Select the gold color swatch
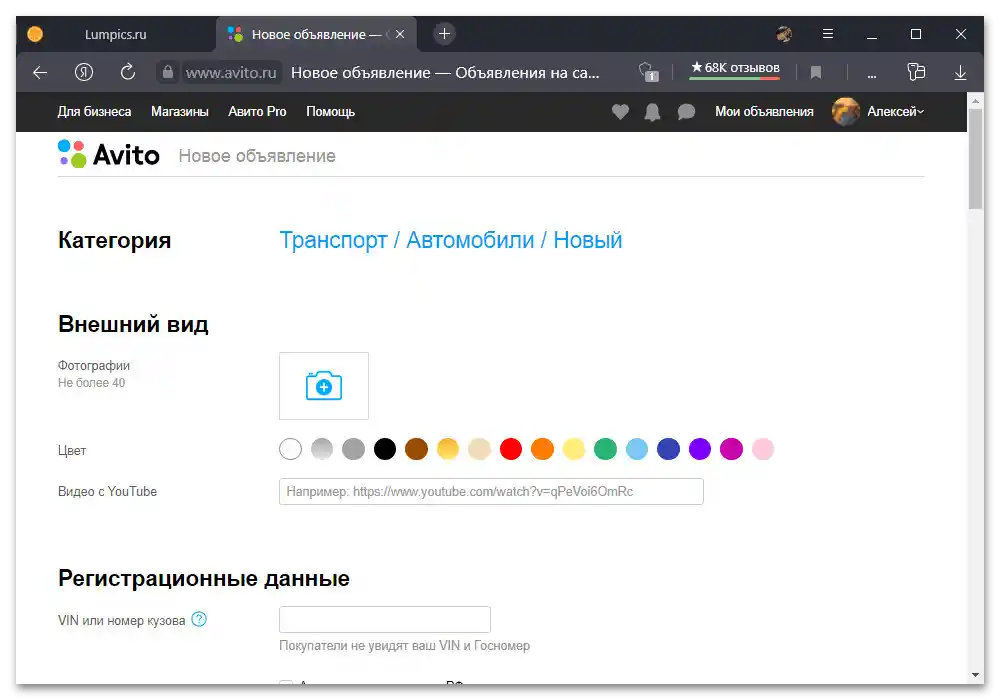 [448, 449]
